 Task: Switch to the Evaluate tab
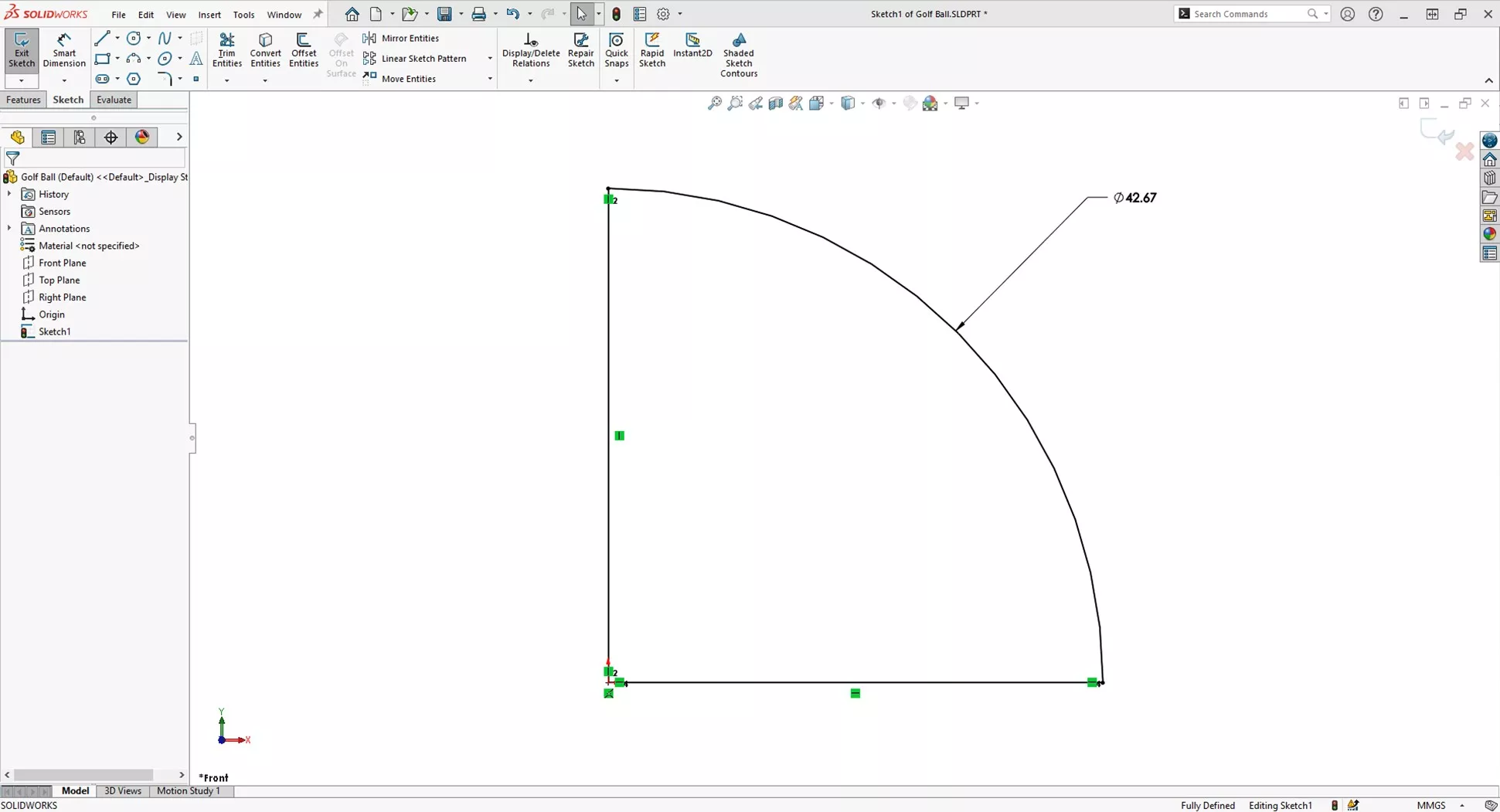coord(114,100)
